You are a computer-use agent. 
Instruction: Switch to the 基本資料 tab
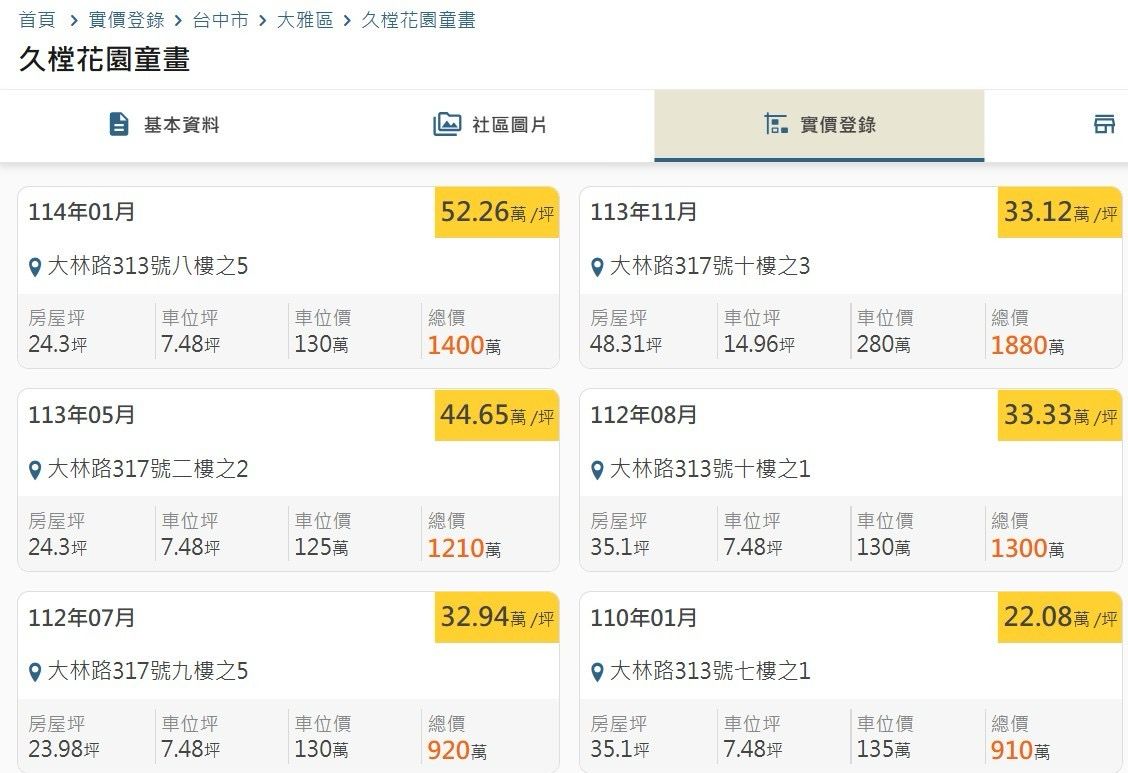[x=181, y=125]
